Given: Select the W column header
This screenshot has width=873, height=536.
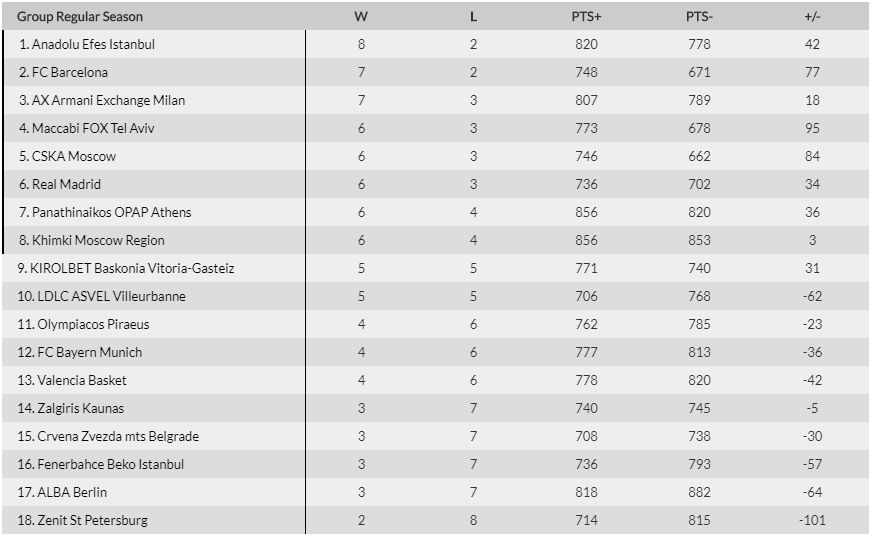Looking at the screenshot, I should click(361, 17).
